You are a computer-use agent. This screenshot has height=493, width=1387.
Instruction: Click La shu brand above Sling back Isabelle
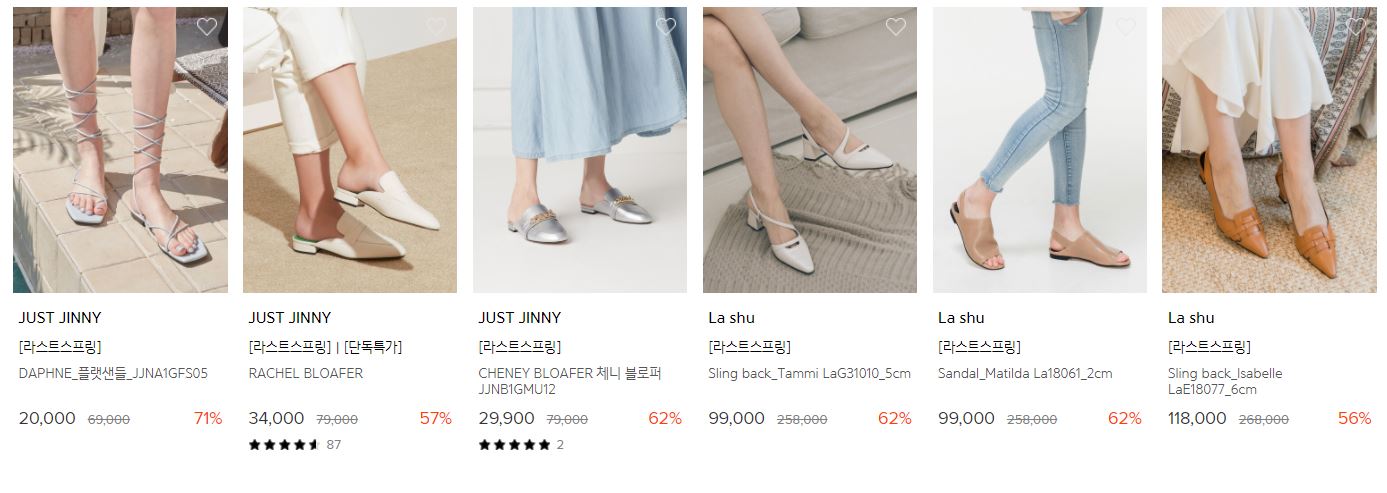(x=1191, y=318)
